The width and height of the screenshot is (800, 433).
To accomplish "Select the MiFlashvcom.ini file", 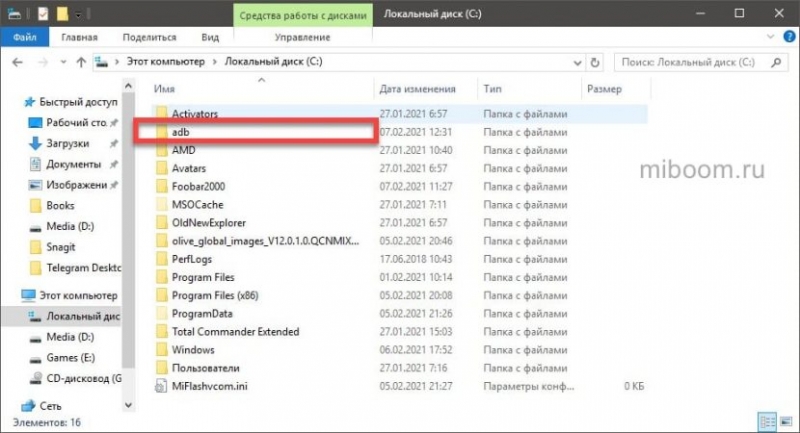I will pyautogui.click(x=209, y=386).
